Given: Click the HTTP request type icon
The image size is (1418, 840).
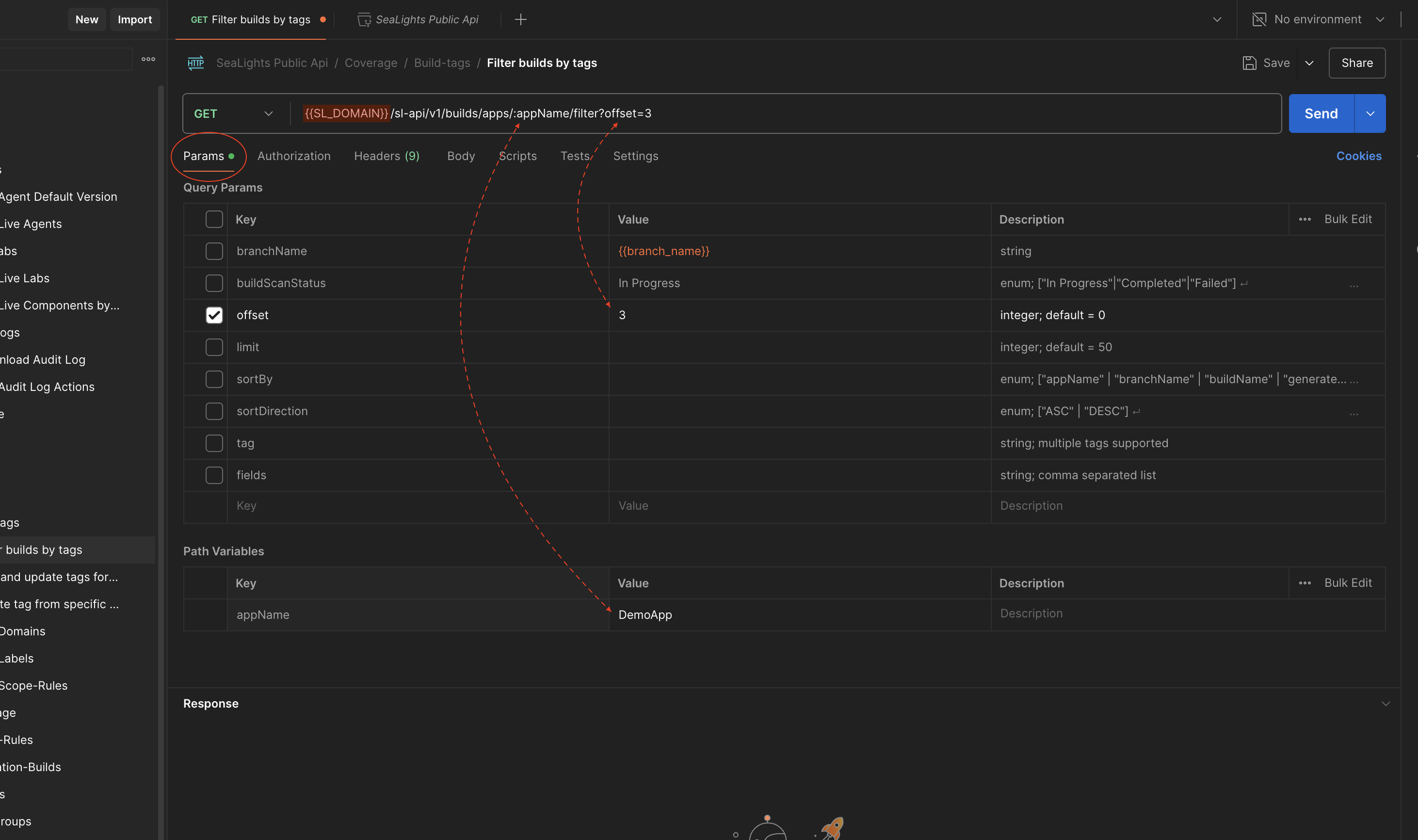Looking at the screenshot, I should tap(196, 63).
